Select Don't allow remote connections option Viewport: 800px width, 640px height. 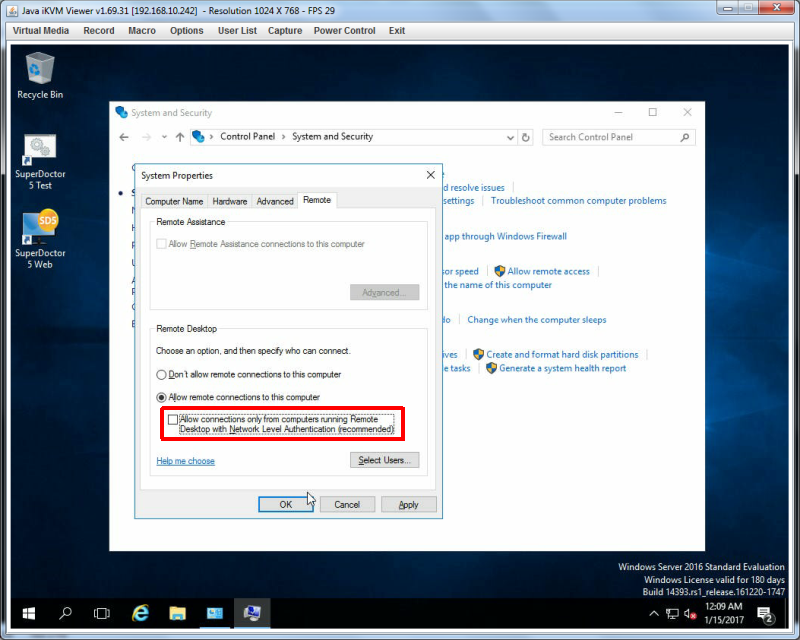coord(161,375)
